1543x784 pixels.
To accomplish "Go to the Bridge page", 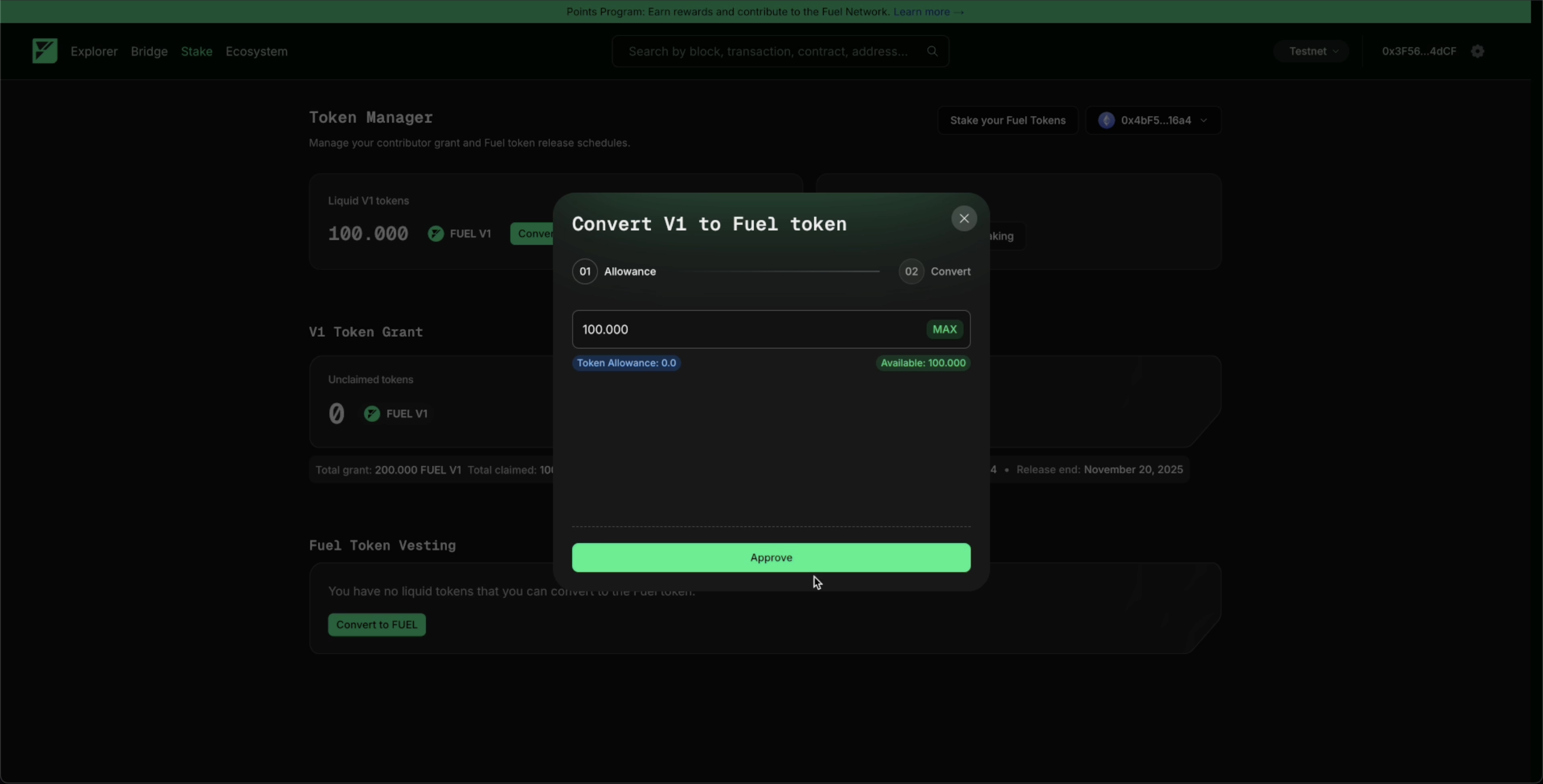I will pos(149,51).
